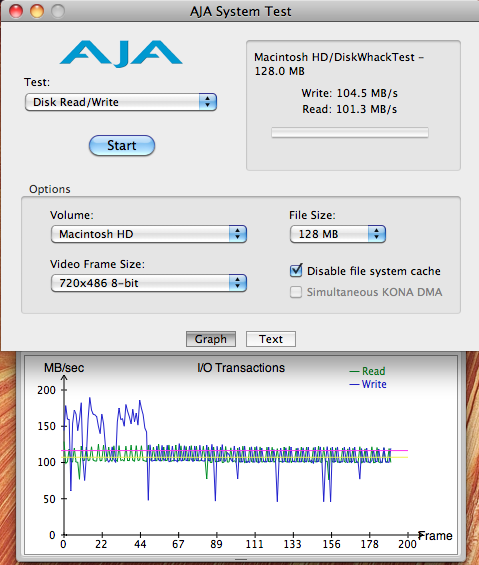Close the AJA System Test window
Viewport: 479px width, 565px height.
16,11
